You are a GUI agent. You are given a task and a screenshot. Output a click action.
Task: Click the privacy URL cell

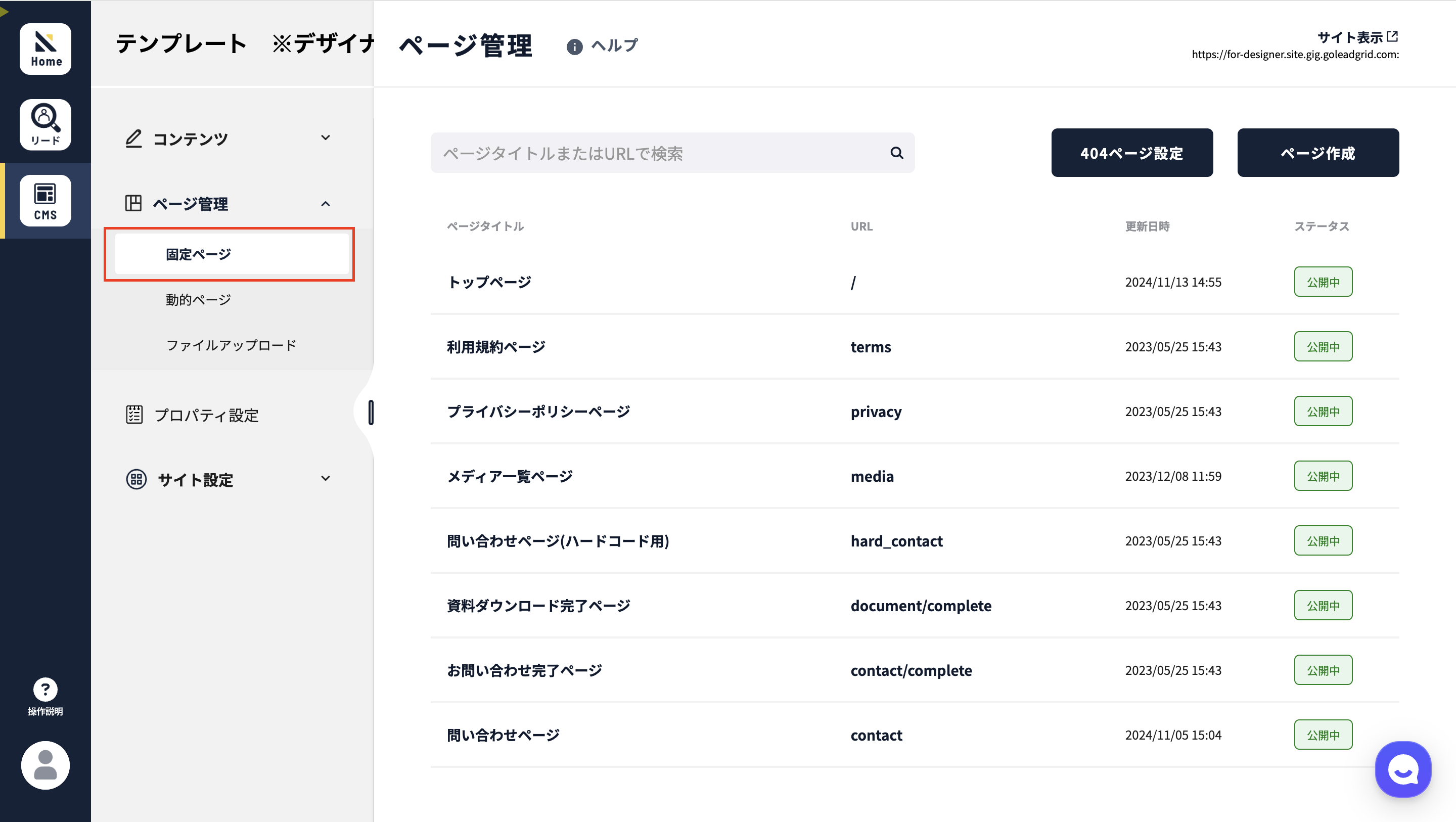tap(876, 412)
